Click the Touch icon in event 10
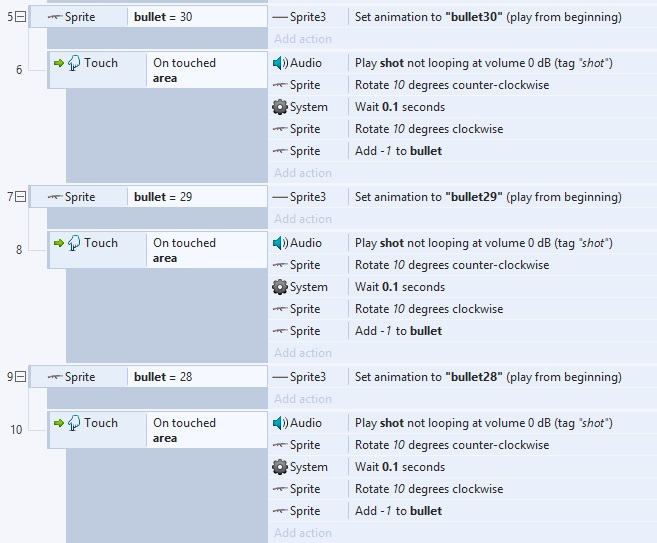657x543 pixels. pos(74,423)
